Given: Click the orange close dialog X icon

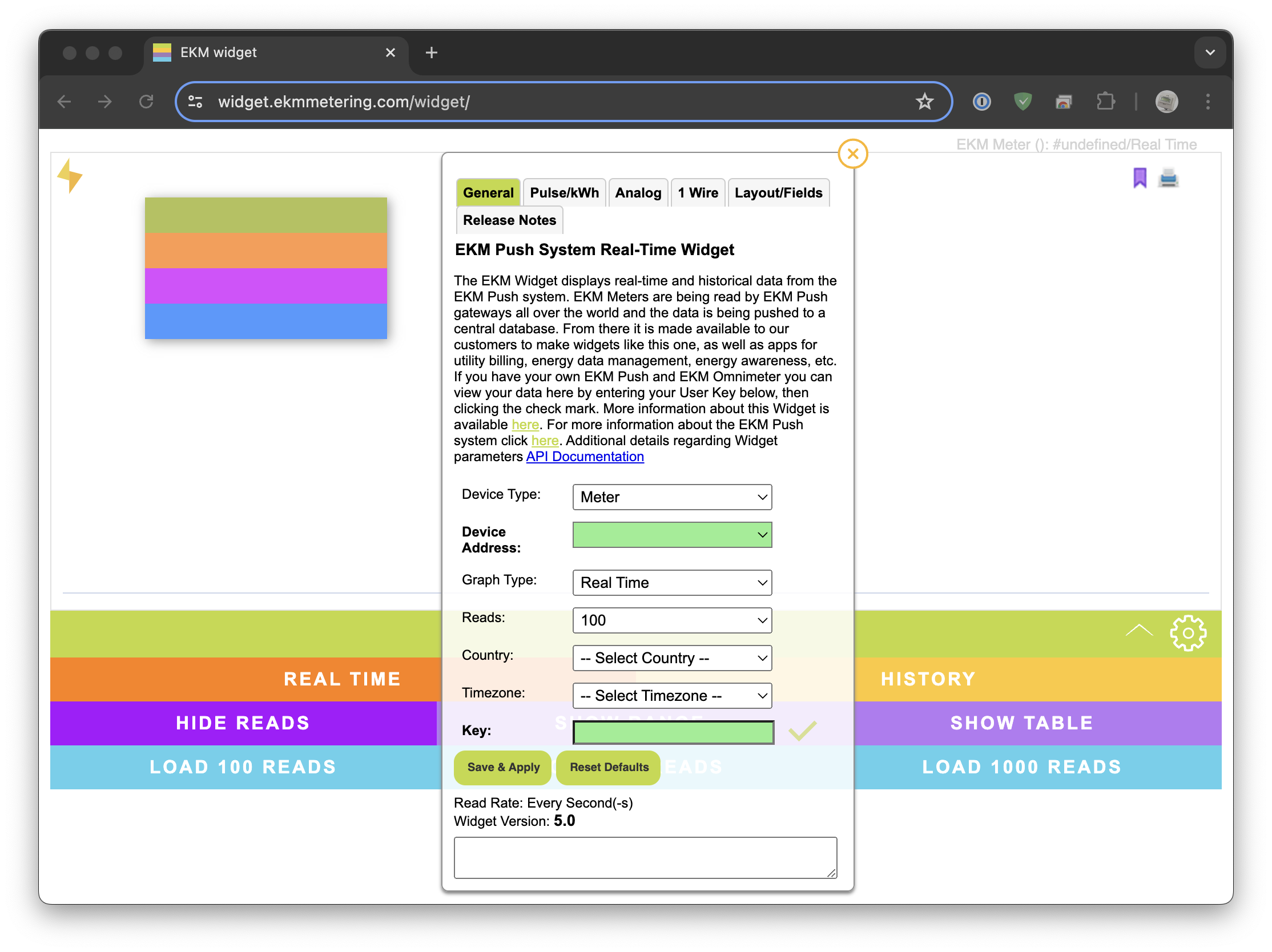Looking at the screenshot, I should pyautogui.click(x=852, y=154).
